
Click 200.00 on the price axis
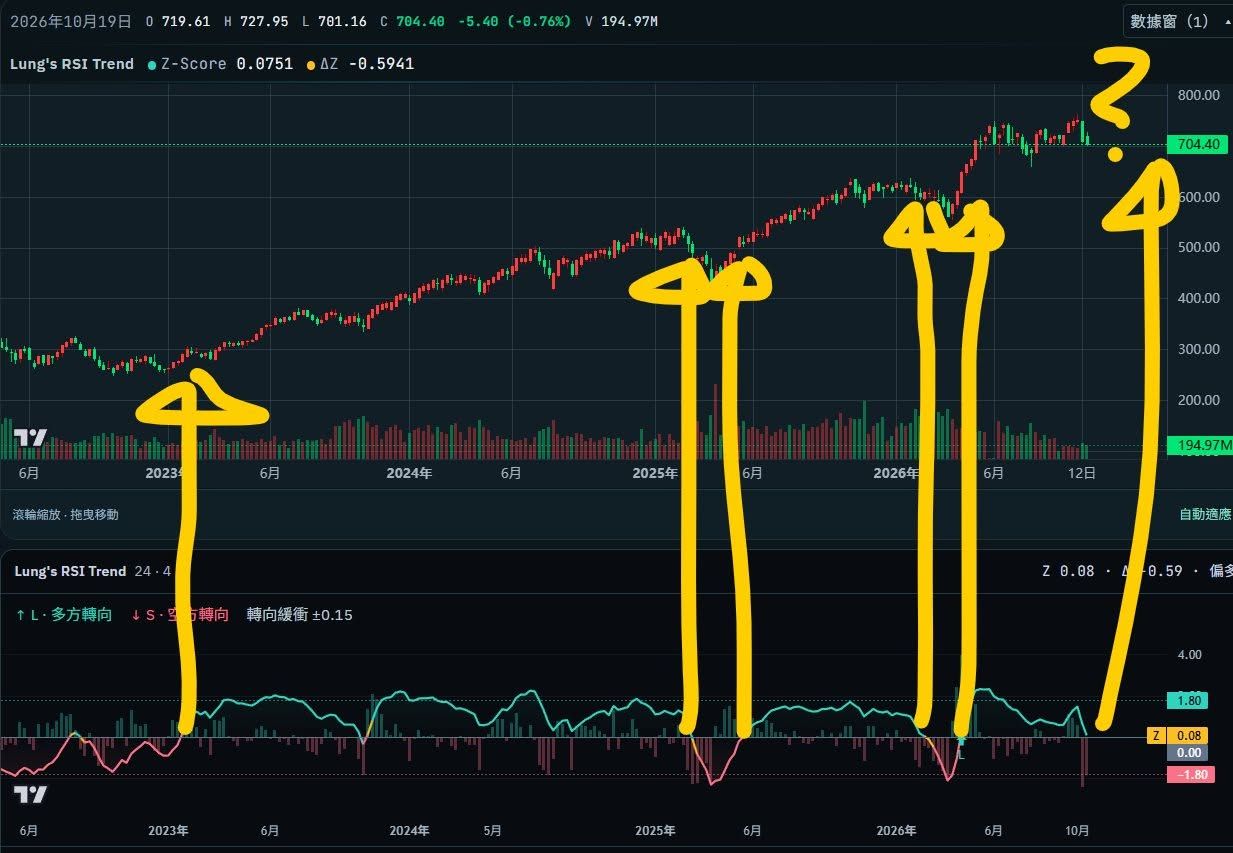coord(1198,400)
